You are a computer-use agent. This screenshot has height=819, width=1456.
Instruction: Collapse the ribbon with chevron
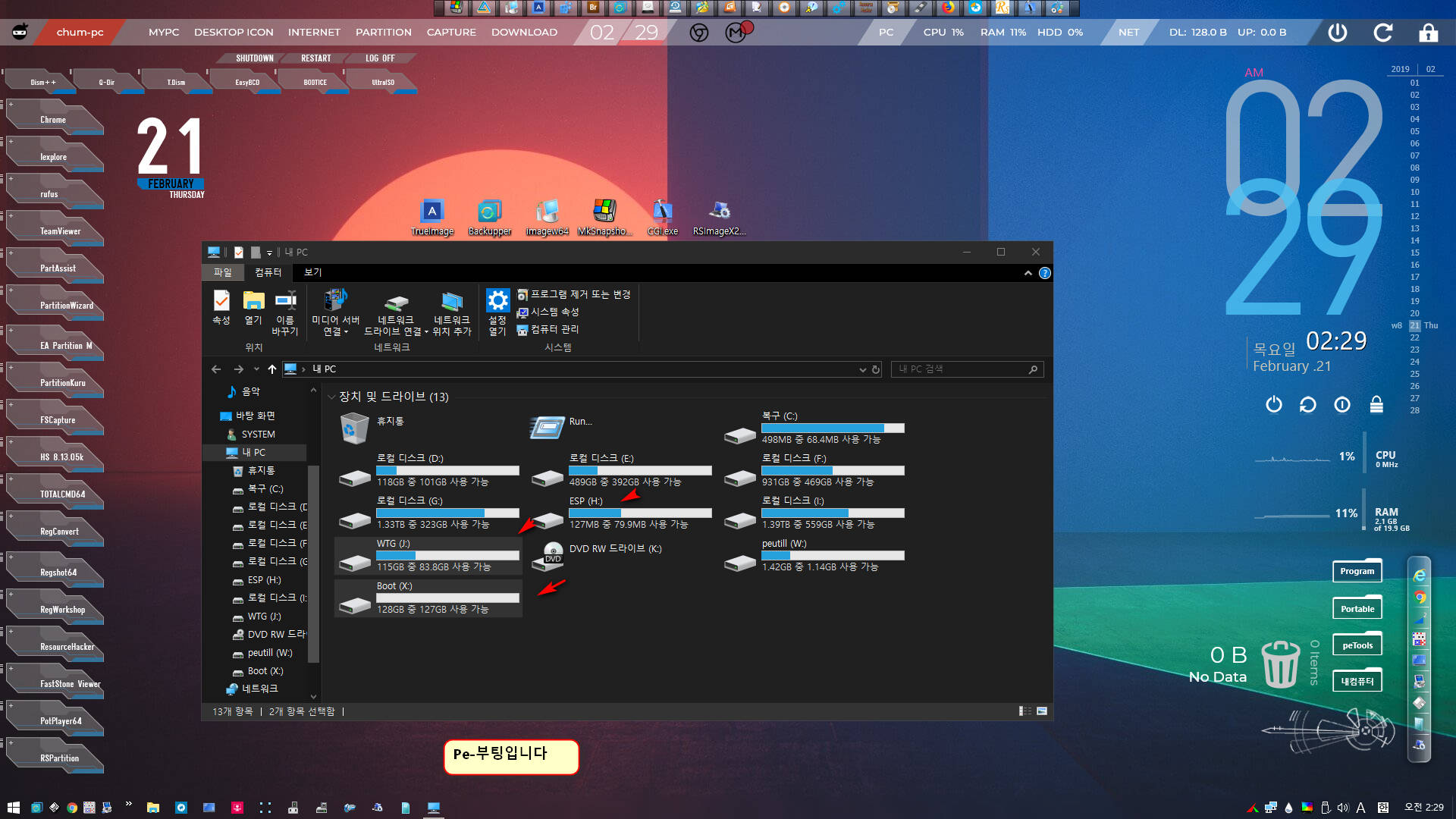pyautogui.click(x=1028, y=273)
